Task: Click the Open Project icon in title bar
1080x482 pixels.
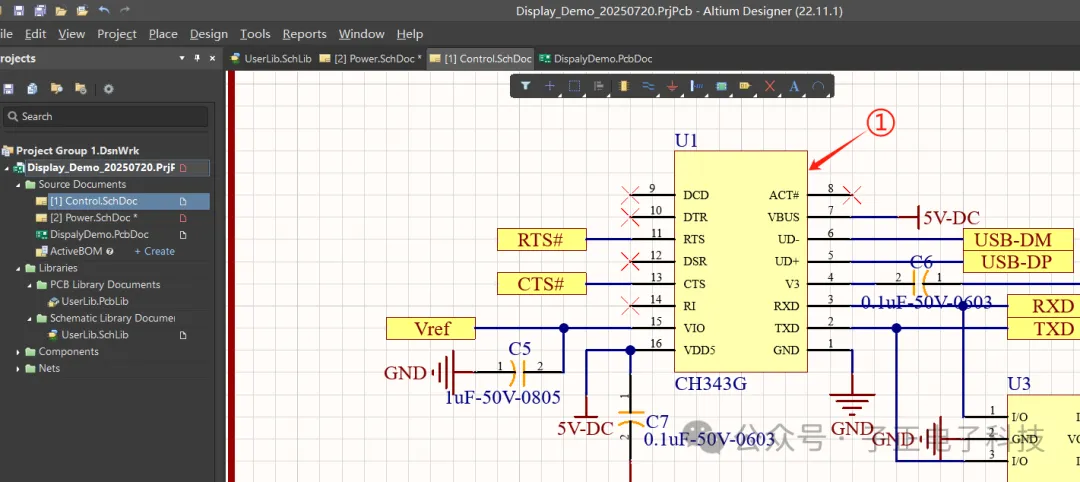Action: click(83, 10)
